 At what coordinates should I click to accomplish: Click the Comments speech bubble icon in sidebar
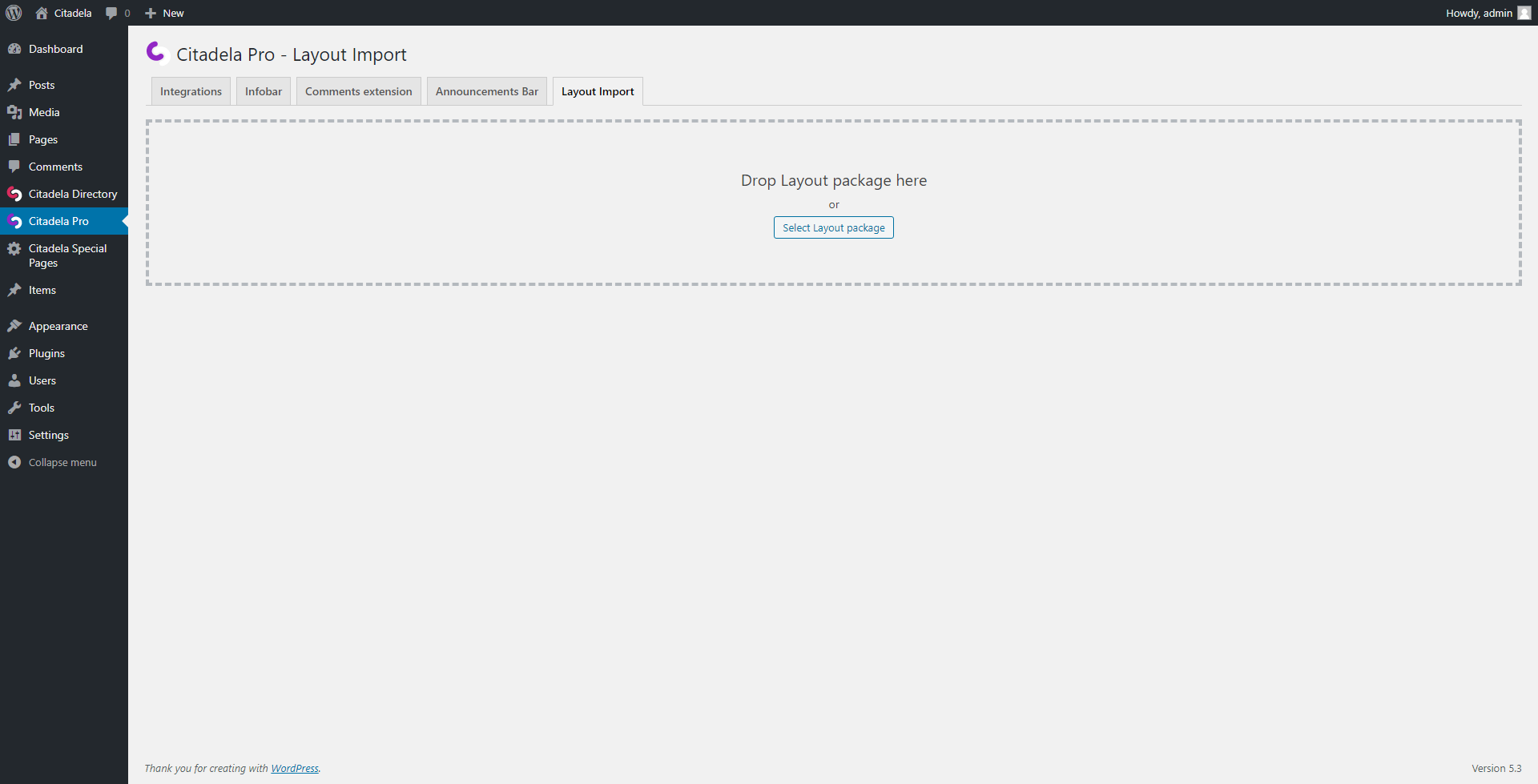click(x=14, y=167)
